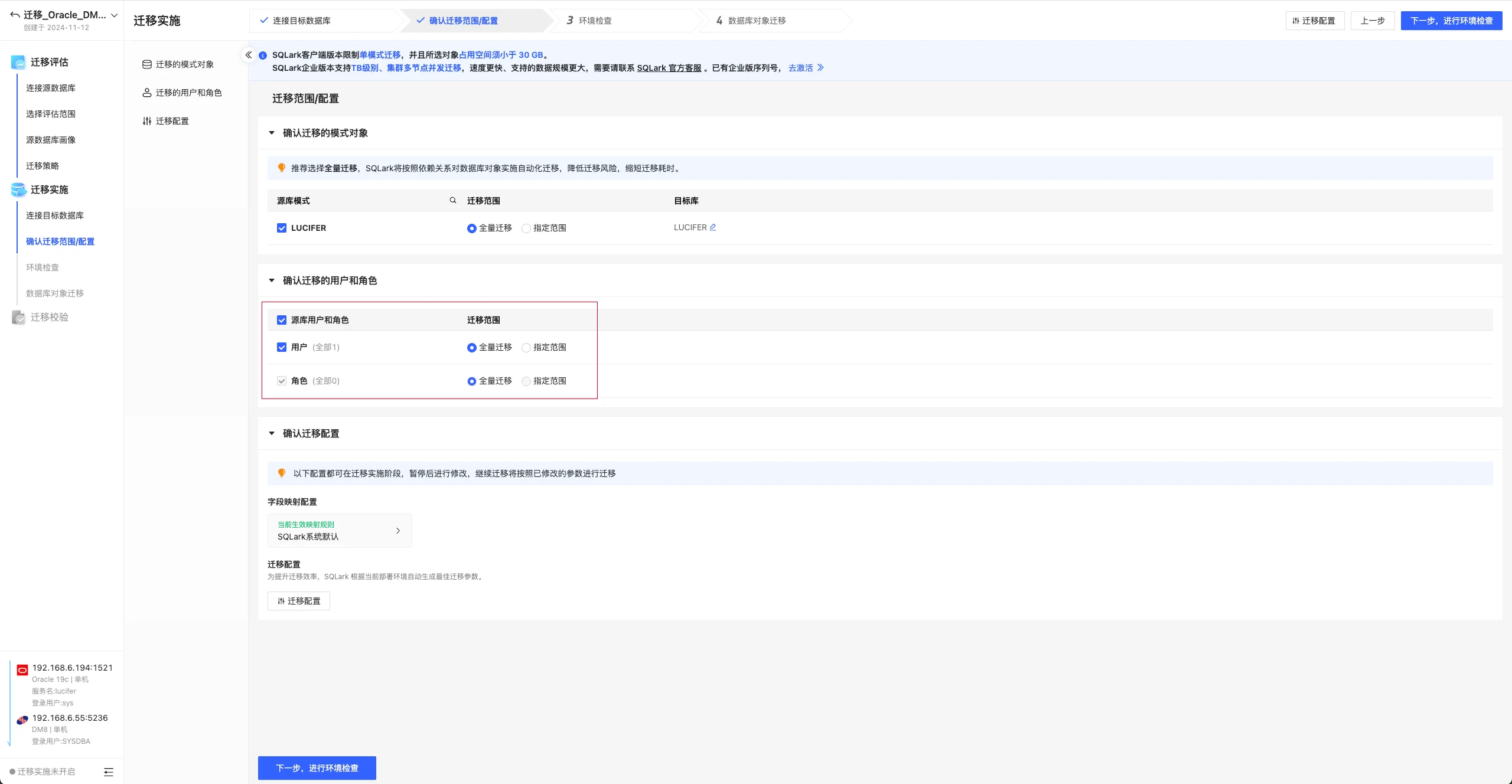Click the list toggle icon at sidebar bottom
This screenshot has width=1512, height=784.
tap(109, 772)
